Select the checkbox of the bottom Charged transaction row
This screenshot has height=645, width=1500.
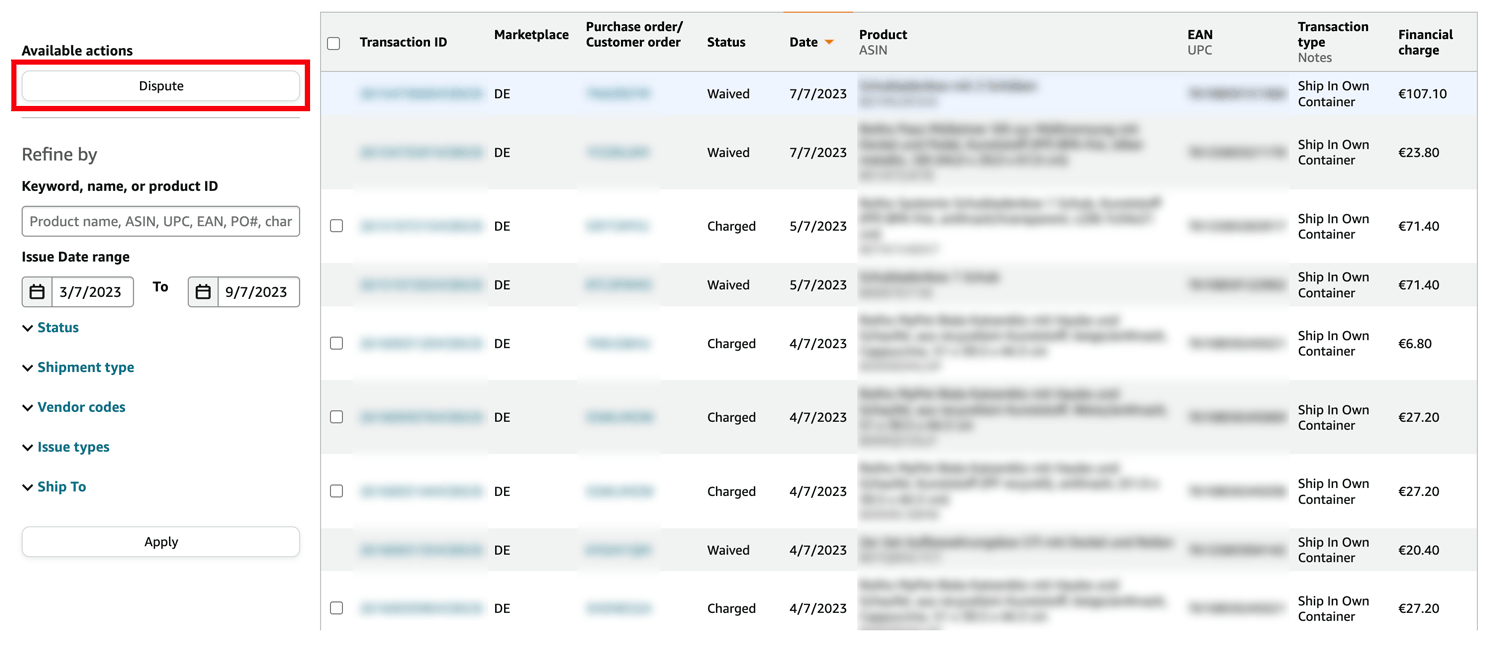(336, 608)
